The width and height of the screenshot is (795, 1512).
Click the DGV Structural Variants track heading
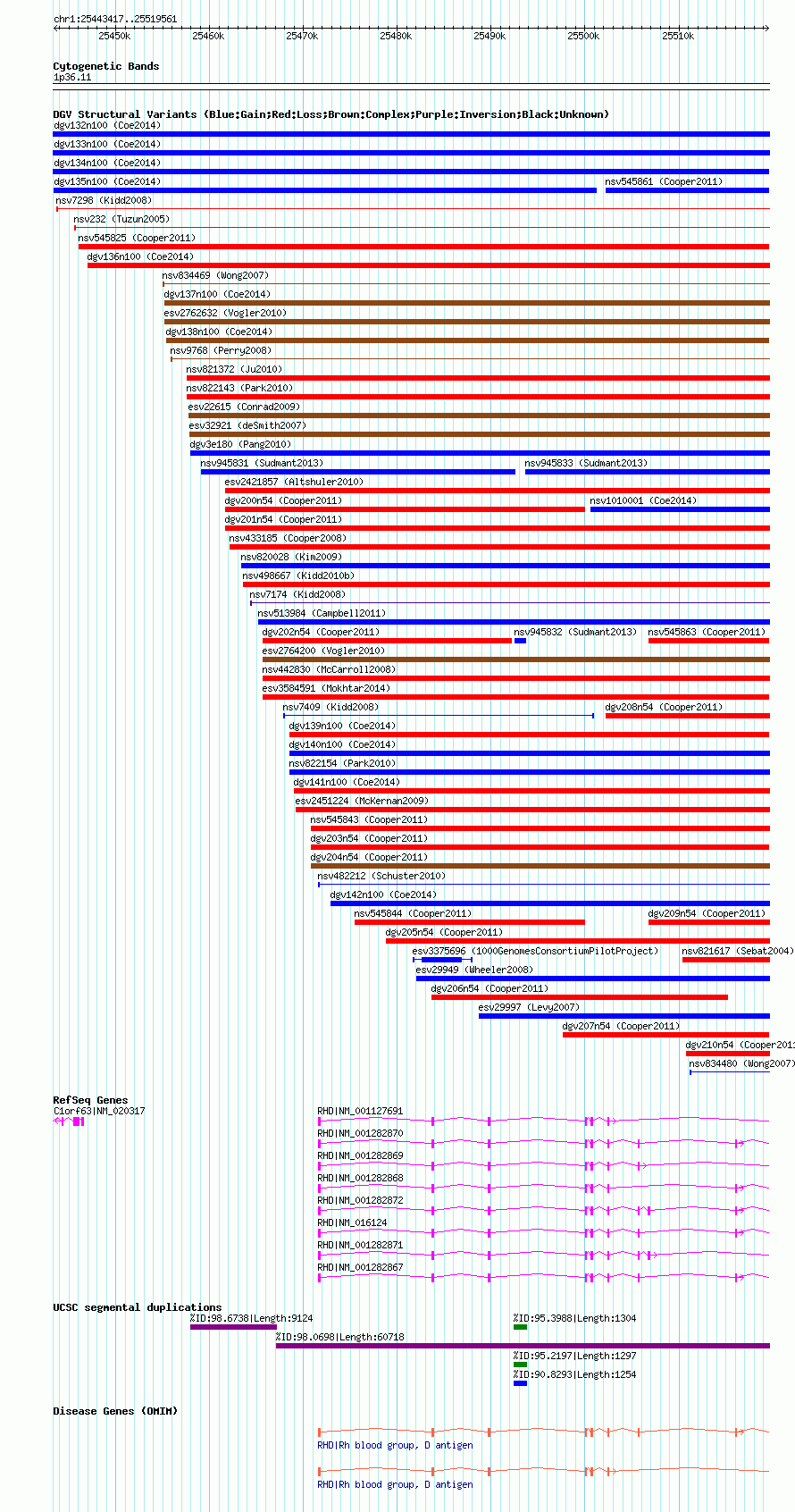(331, 114)
